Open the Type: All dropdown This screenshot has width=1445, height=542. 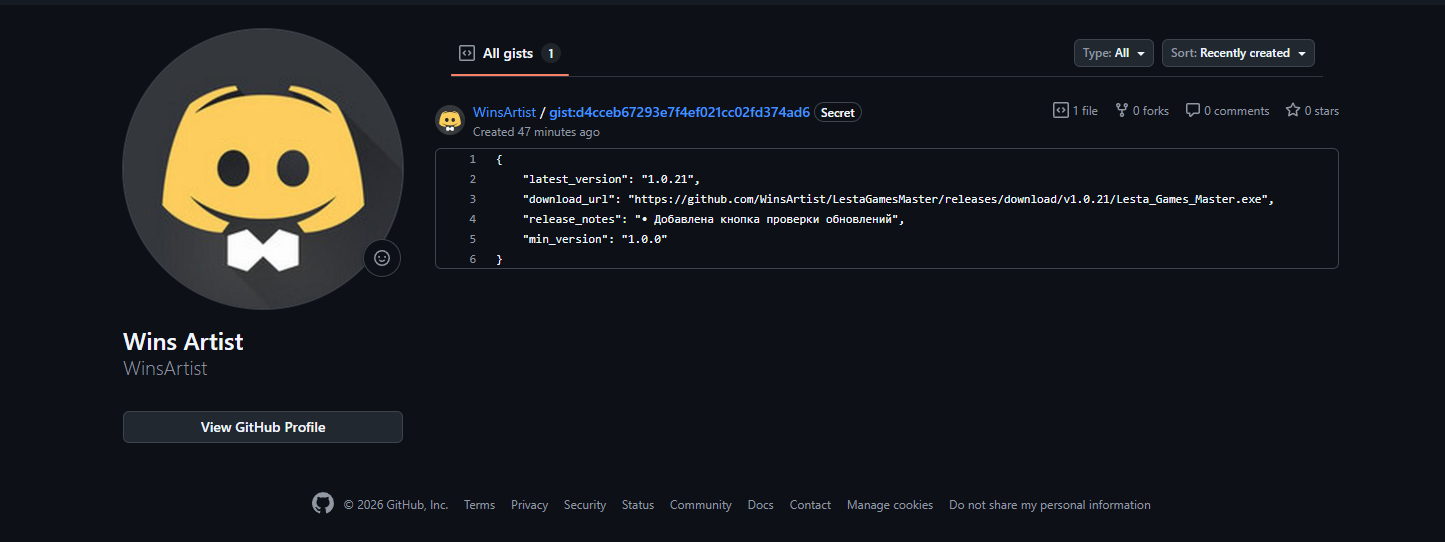coord(1113,53)
